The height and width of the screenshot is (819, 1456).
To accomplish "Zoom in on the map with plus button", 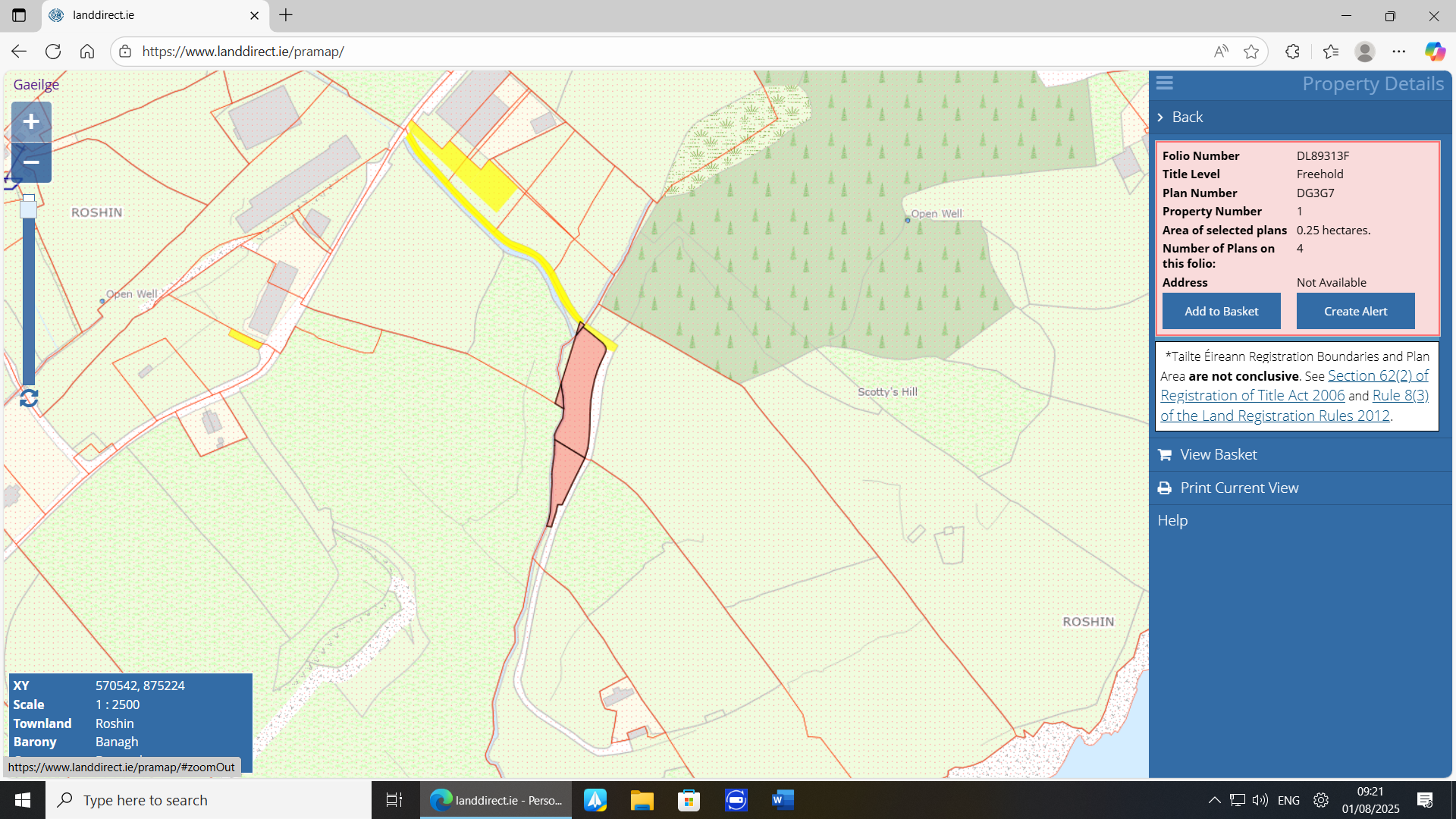I will 31,122.
